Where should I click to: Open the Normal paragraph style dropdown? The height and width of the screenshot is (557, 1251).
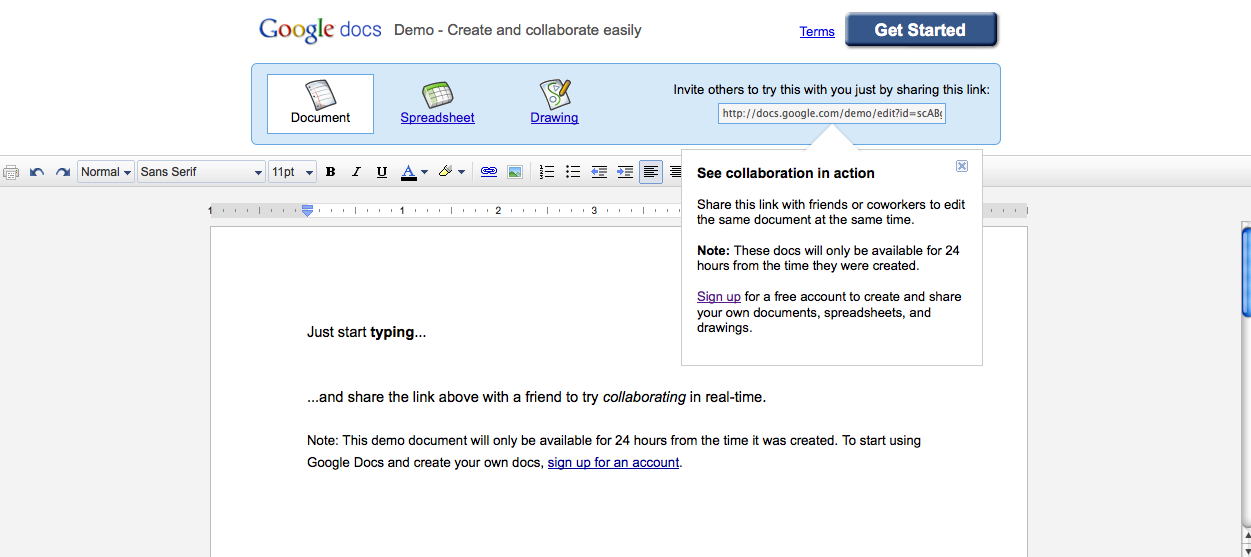pos(106,172)
